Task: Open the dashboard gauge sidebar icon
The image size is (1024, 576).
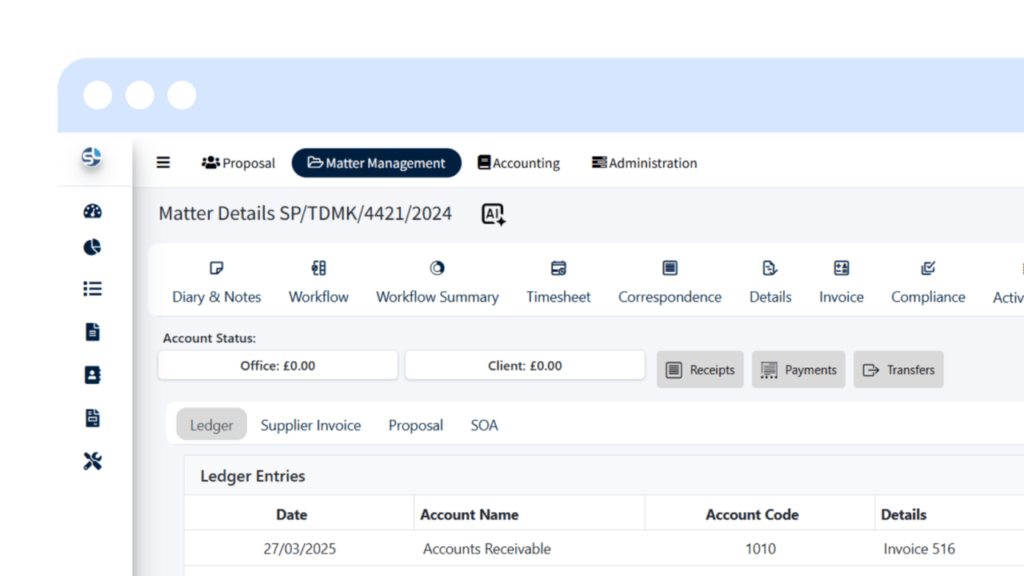Action: coord(92,211)
